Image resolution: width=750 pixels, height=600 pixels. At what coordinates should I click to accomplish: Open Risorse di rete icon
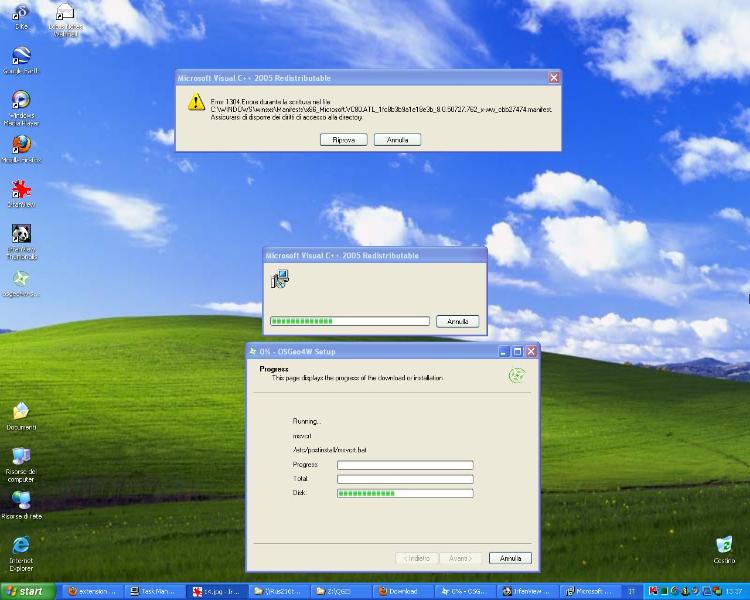pyautogui.click(x=21, y=501)
